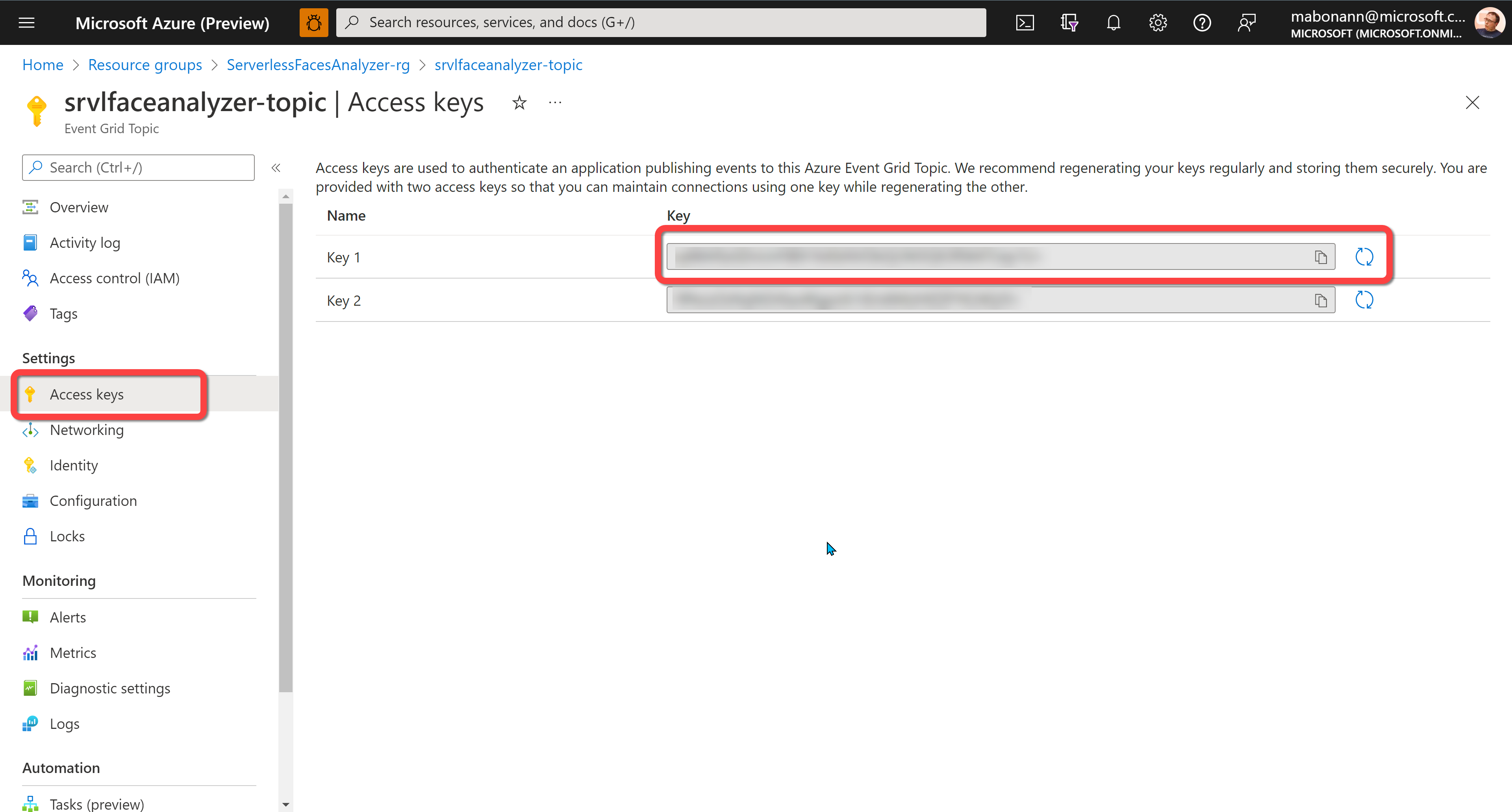Go to Resource groups breadcrumb
The width and height of the screenshot is (1512, 812).
click(145, 65)
